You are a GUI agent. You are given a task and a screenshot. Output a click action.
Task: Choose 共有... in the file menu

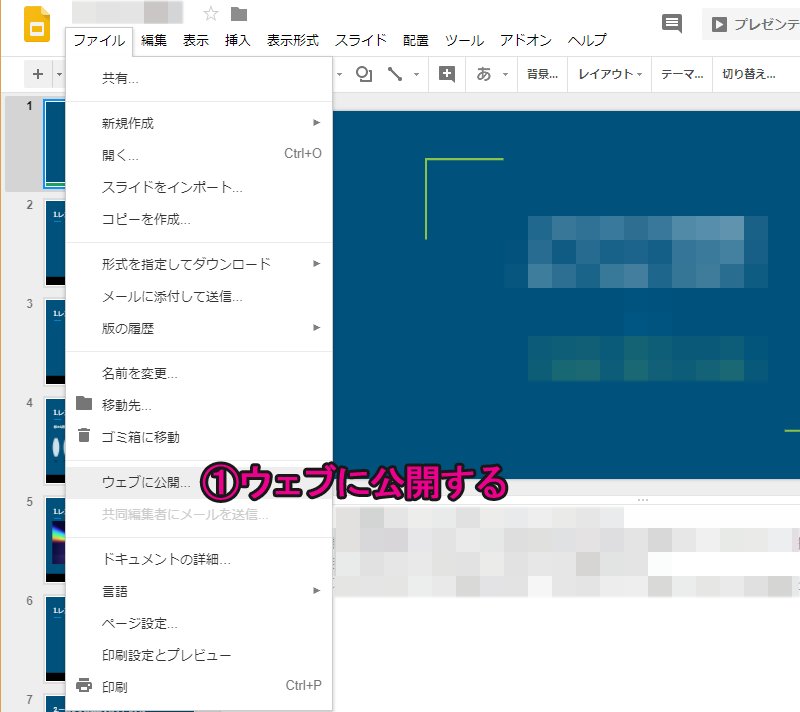[x=199, y=78]
